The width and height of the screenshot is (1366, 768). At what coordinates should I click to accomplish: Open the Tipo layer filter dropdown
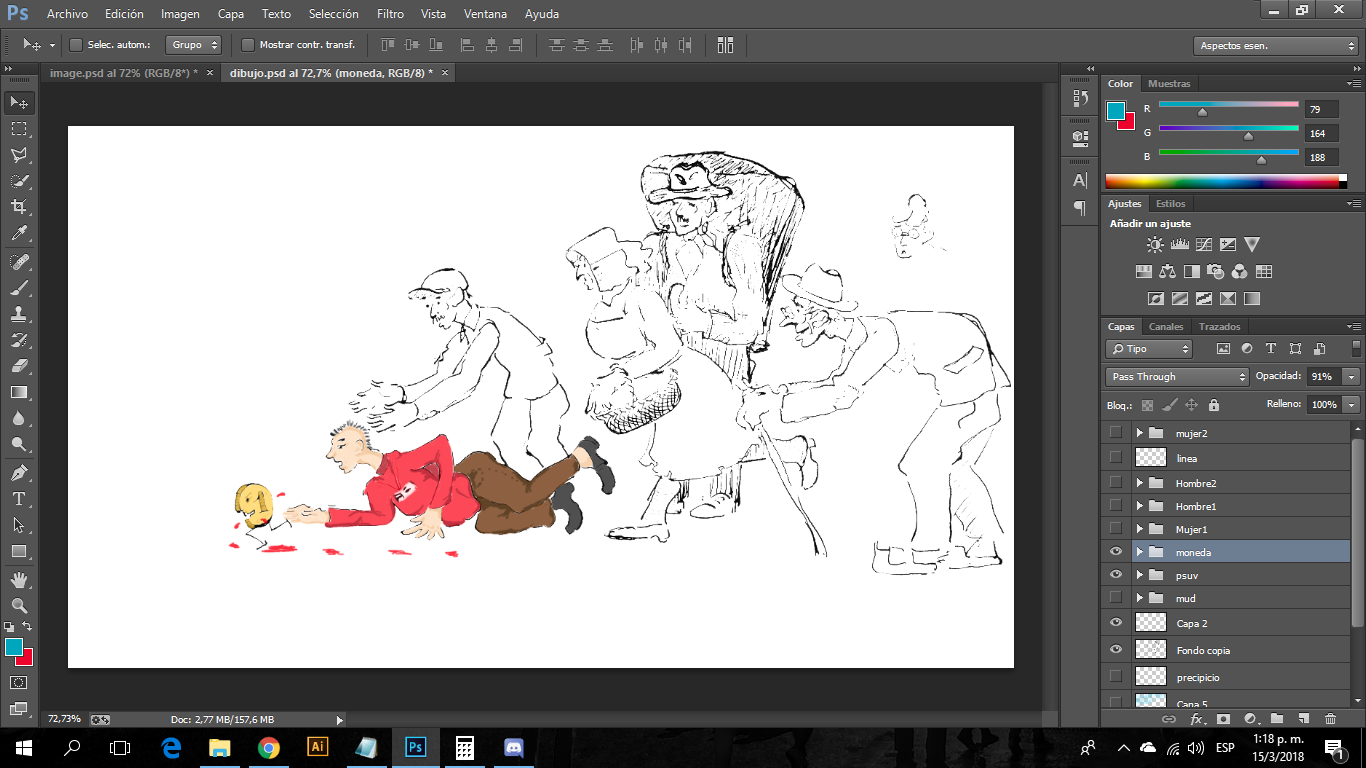pos(1149,349)
